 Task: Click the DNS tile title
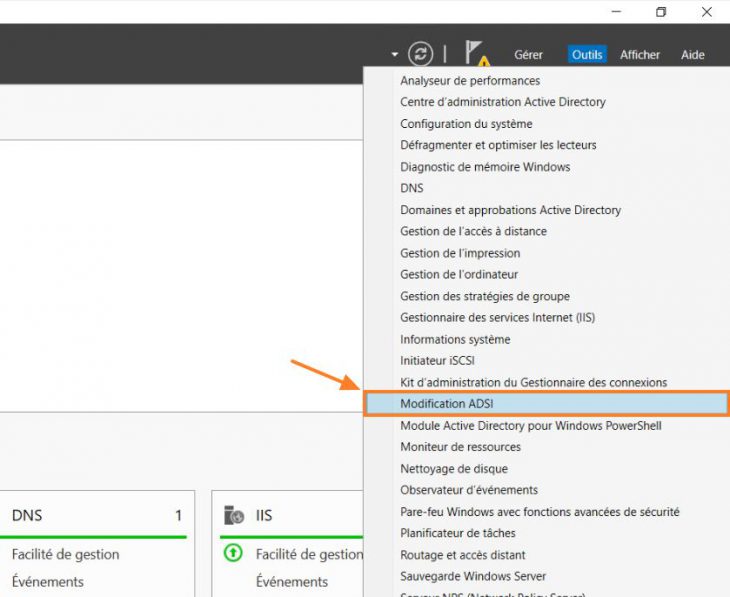(27, 516)
